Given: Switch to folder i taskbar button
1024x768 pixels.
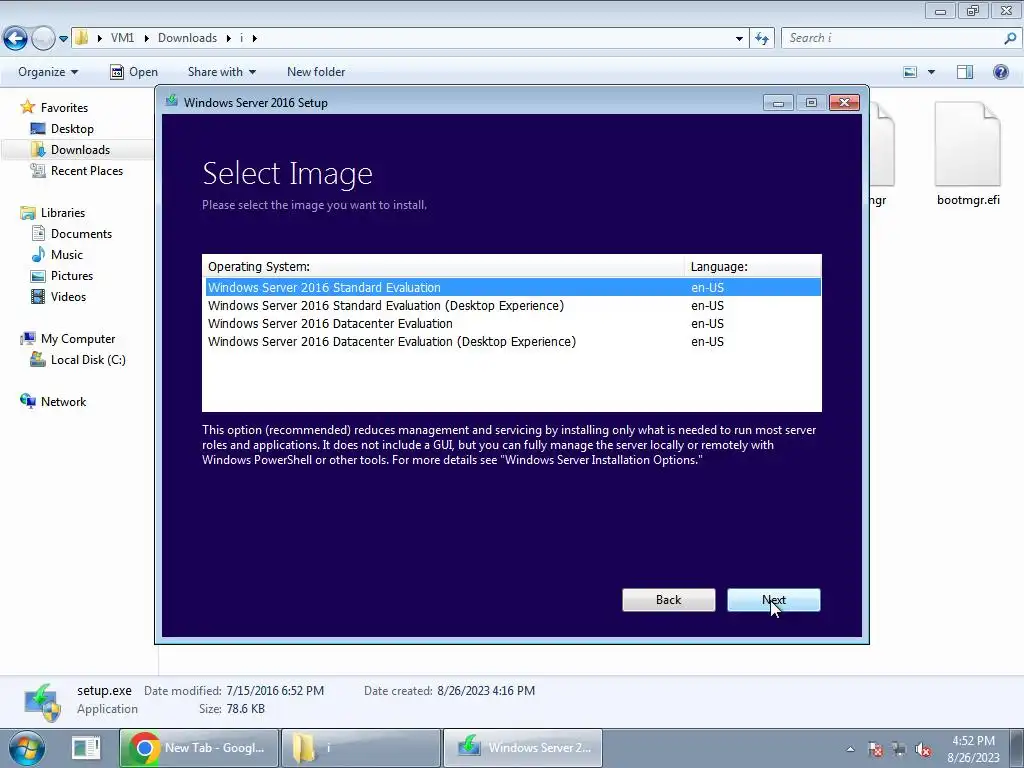Looking at the screenshot, I should 360,748.
